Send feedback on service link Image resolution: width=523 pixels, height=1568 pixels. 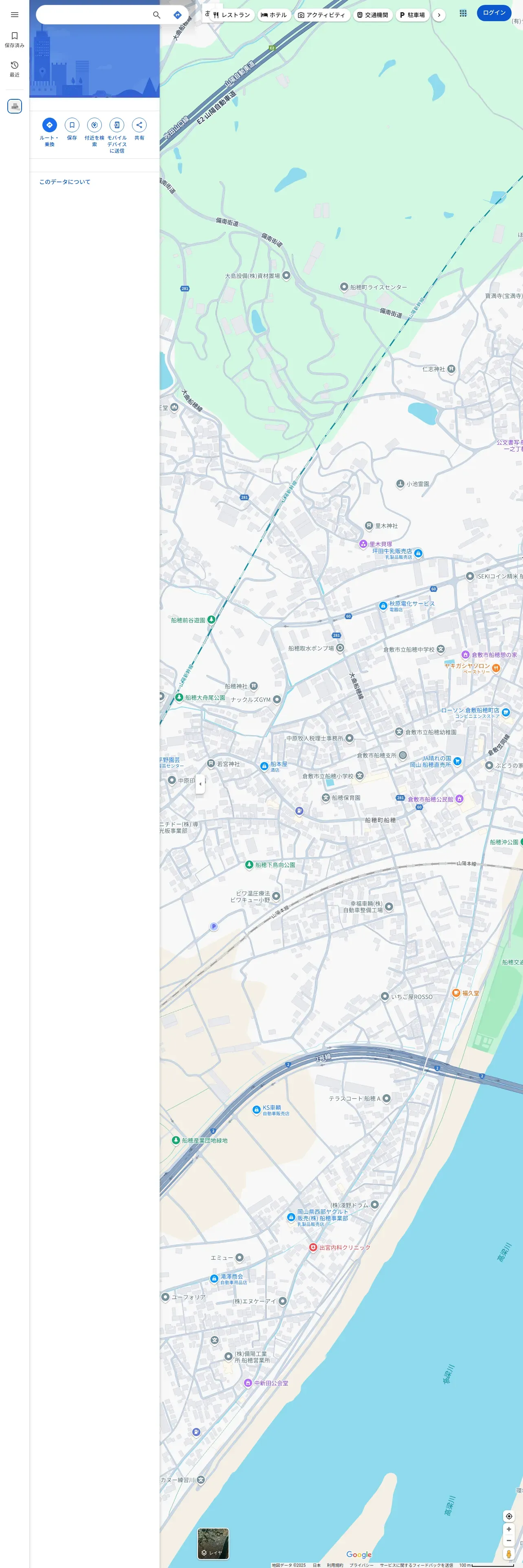[x=416, y=1565]
